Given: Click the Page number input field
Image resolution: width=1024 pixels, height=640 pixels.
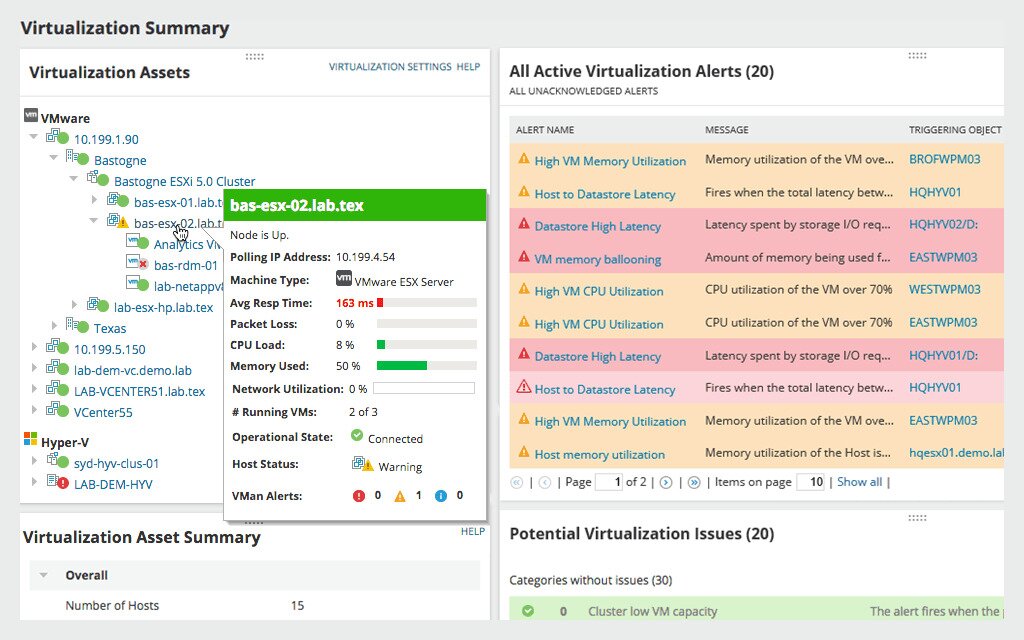Looking at the screenshot, I should [610, 481].
